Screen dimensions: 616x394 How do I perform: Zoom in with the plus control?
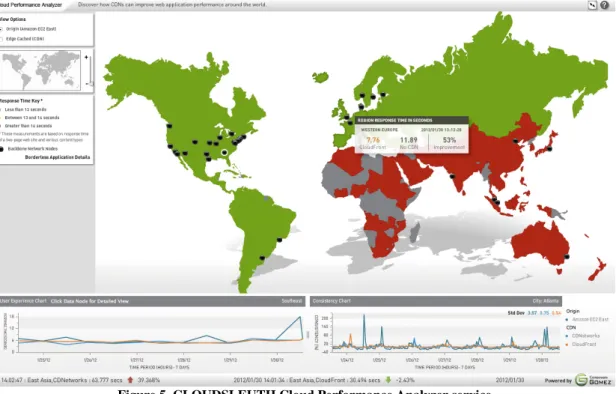coord(87,57)
